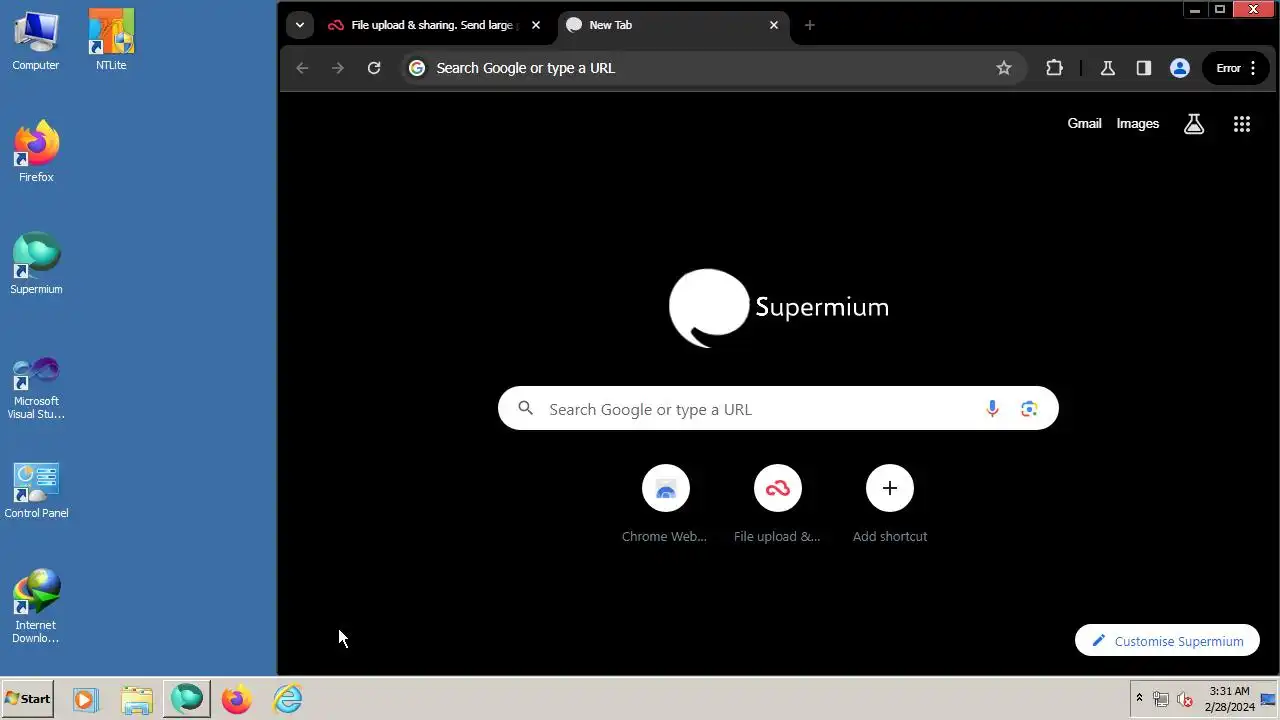Click the page search box
This screenshot has height=720, width=1280.
pos(778,409)
